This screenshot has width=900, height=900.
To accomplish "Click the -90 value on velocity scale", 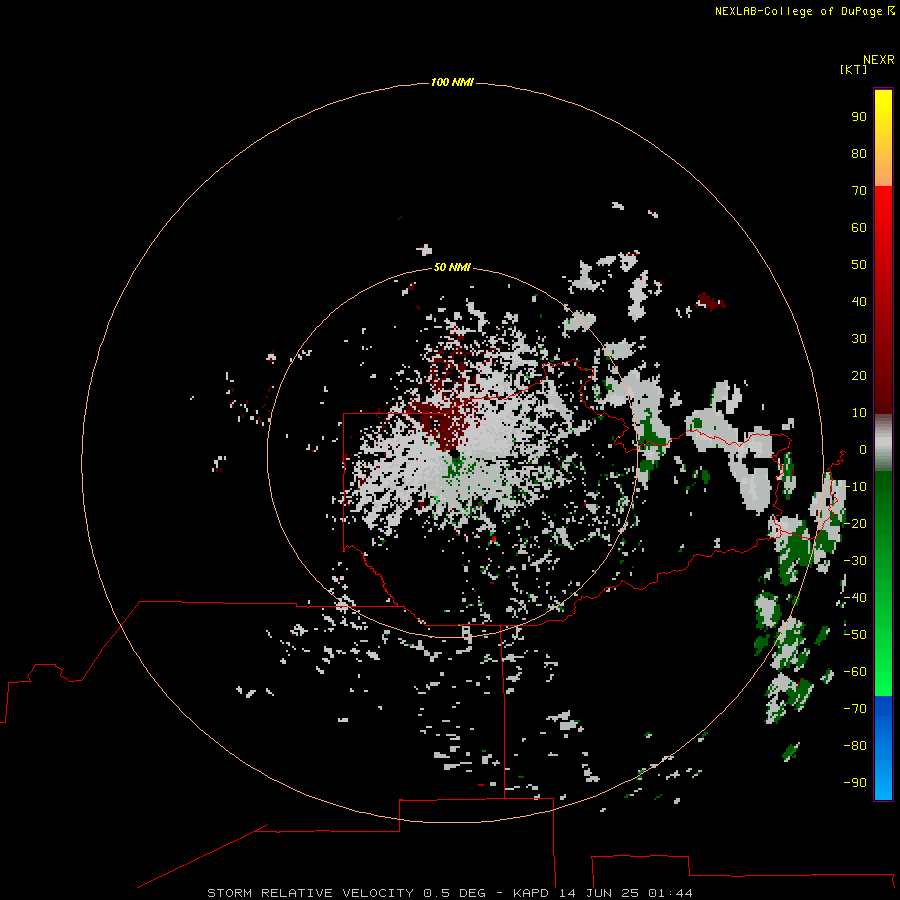I will coord(855,783).
